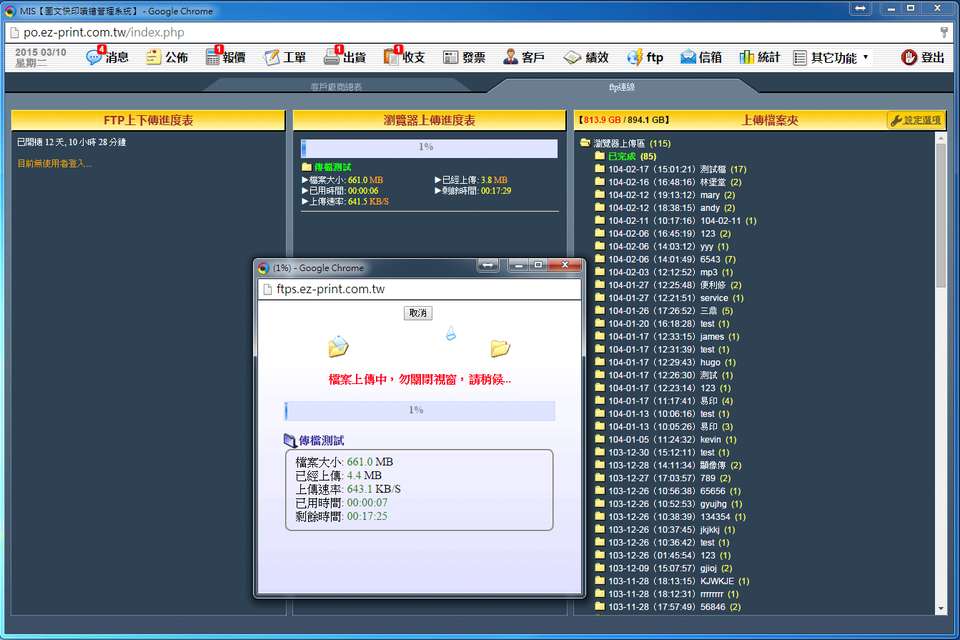
Task: Switch to the 客戶廠商總表 tab
Action: pos(336,87)
